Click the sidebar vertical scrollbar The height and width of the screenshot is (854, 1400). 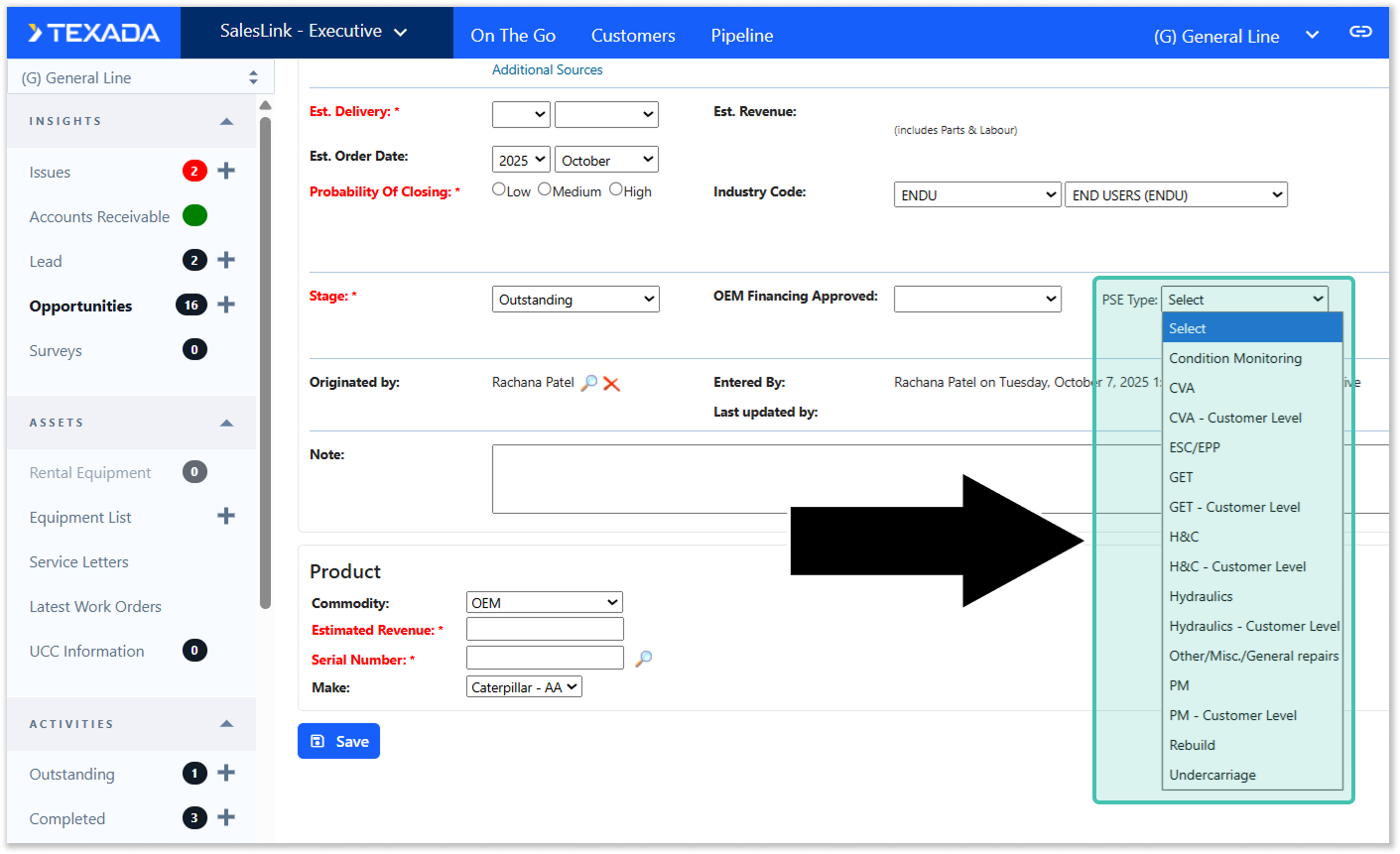[x=265, y=357]
